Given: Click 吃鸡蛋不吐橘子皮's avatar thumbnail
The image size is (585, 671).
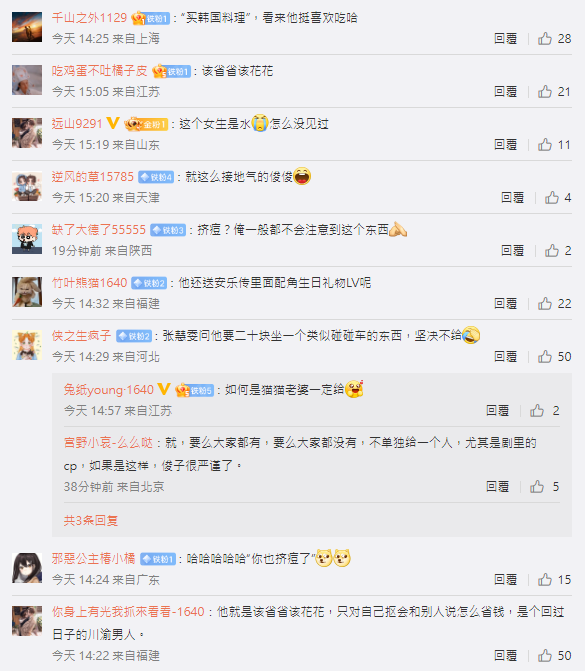Looking at the screenshot, I should (x=27, y=80).
